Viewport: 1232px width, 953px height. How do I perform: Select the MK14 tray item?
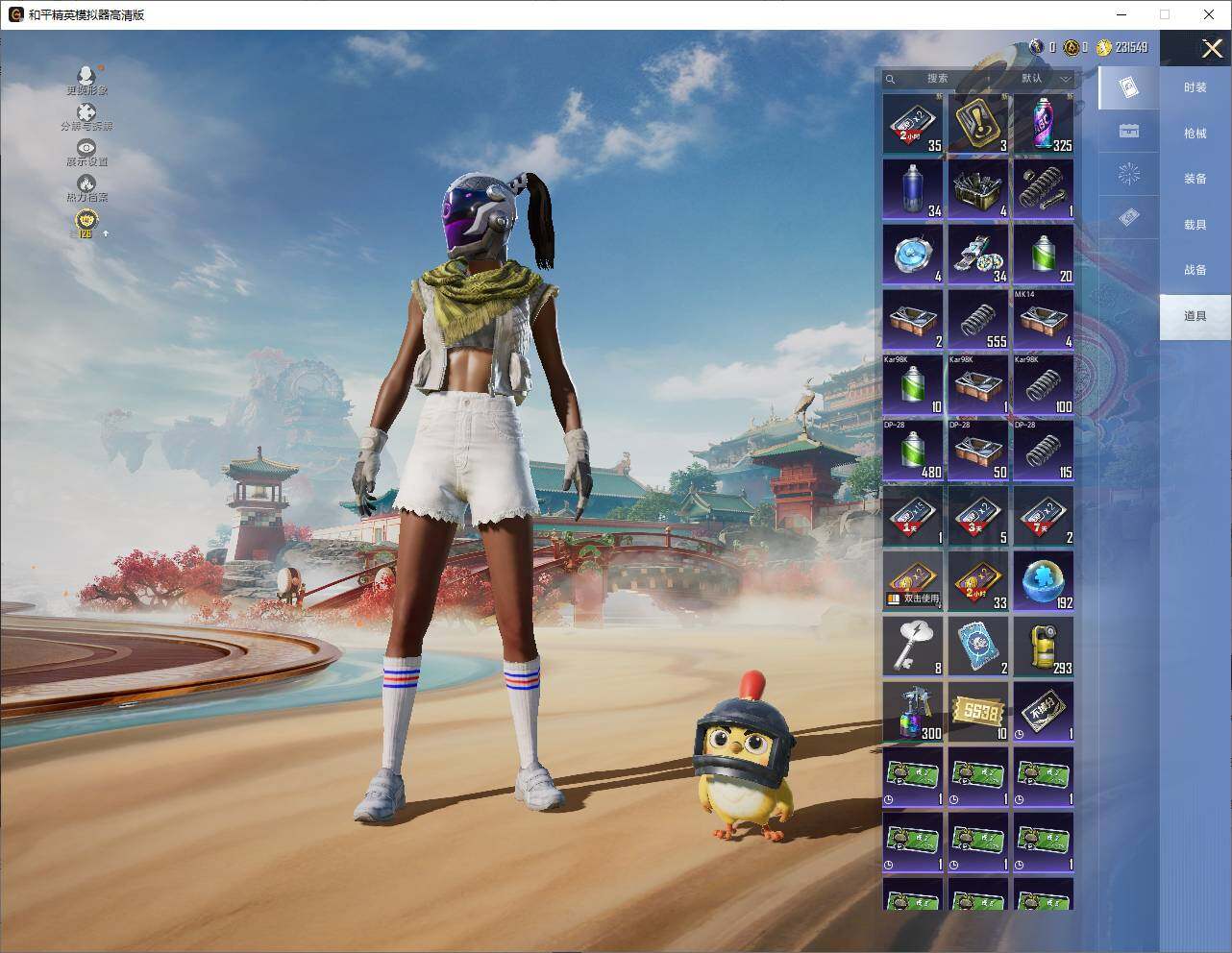coord(1044,320)
